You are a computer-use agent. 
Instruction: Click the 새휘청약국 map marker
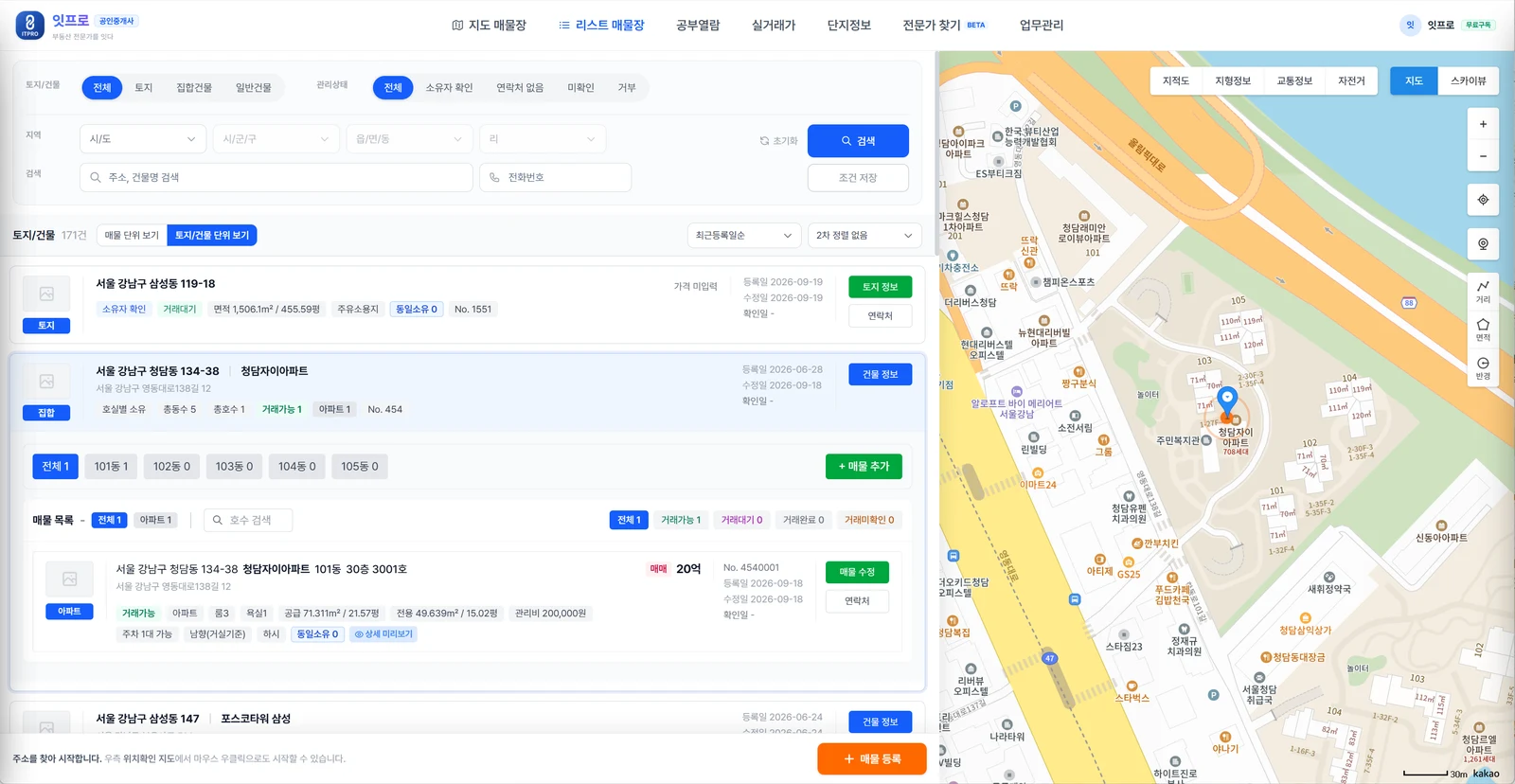[1329, 577]
